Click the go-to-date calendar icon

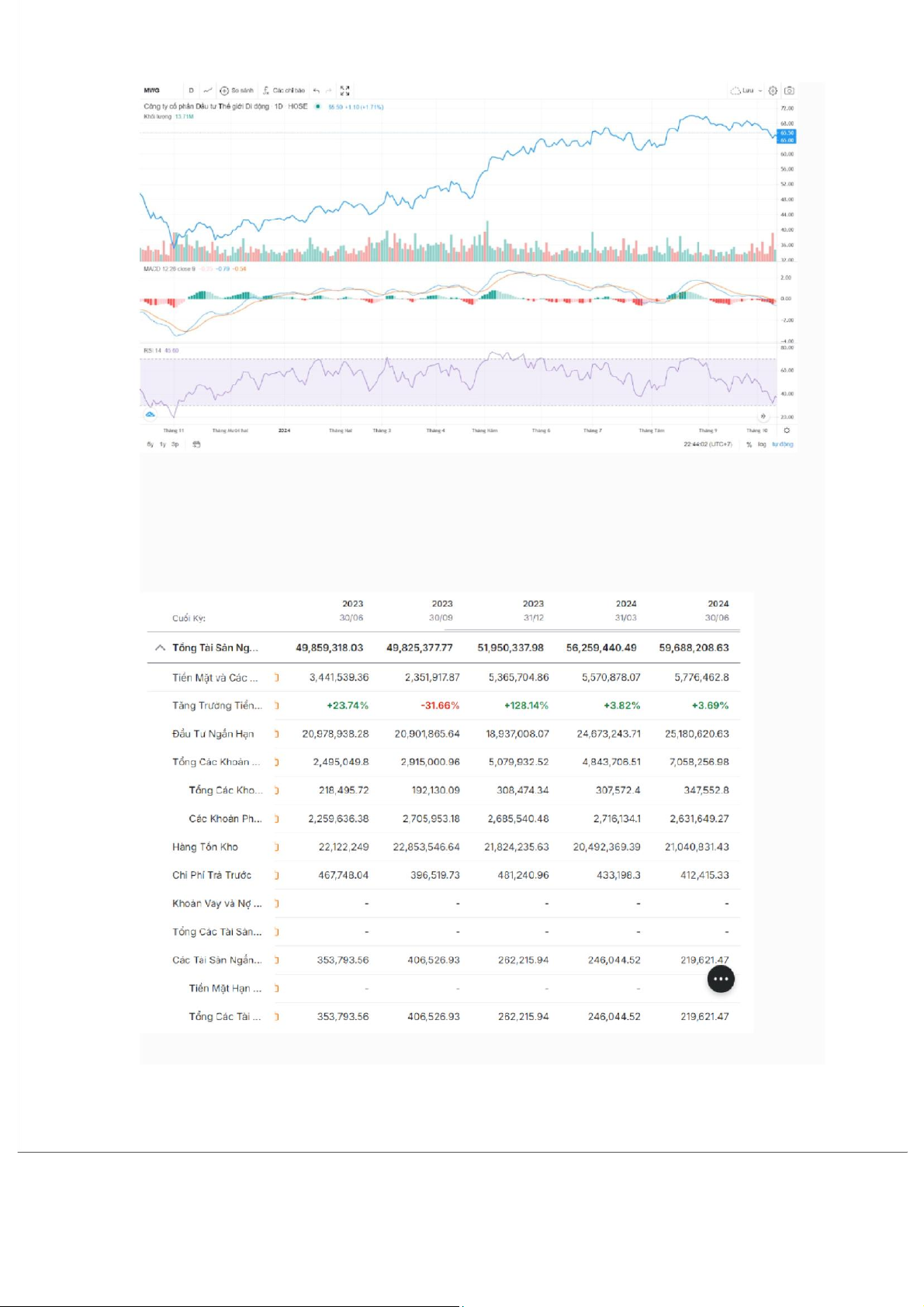tap(196, 444)
